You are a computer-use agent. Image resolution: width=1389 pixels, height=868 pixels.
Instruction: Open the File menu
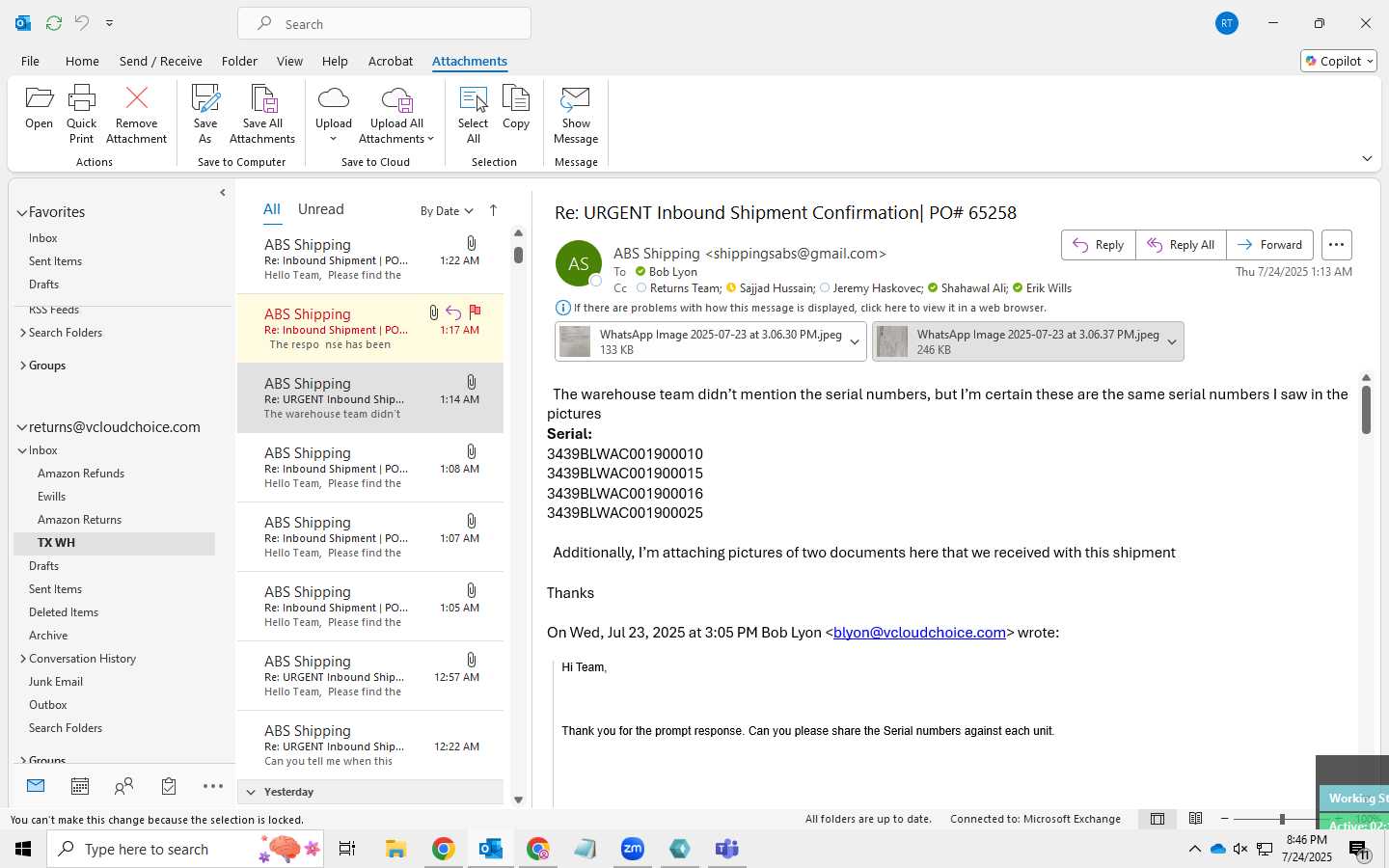30,61
